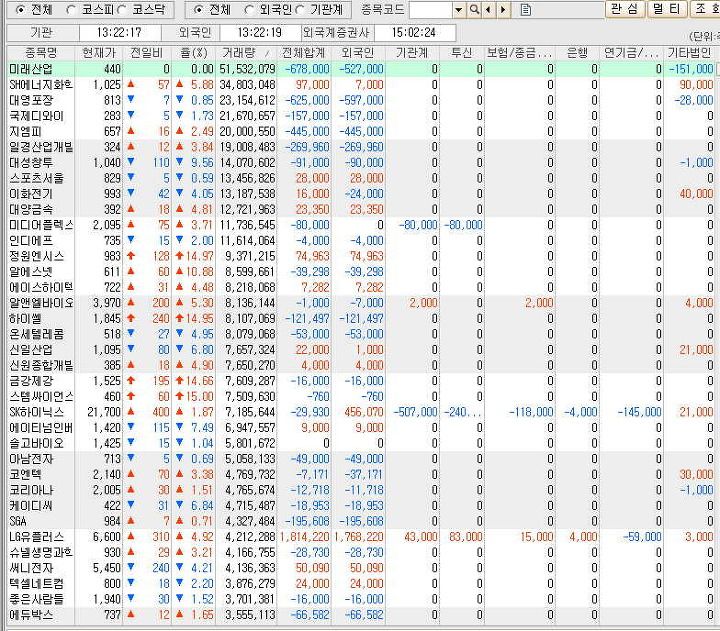Open the 종목코드 dropdown arrow
Viewport: 720px width, 631px height.
(458, 10)
